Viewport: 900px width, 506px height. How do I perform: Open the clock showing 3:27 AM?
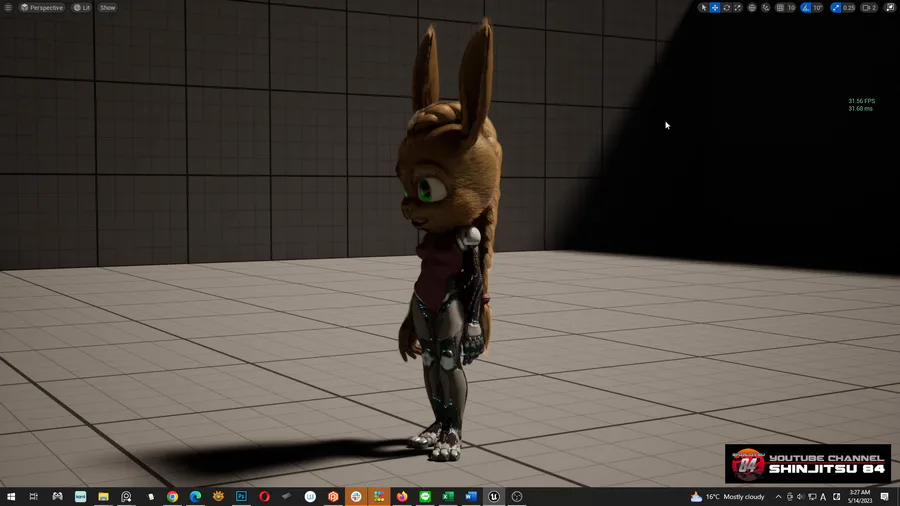click(860, 497)
